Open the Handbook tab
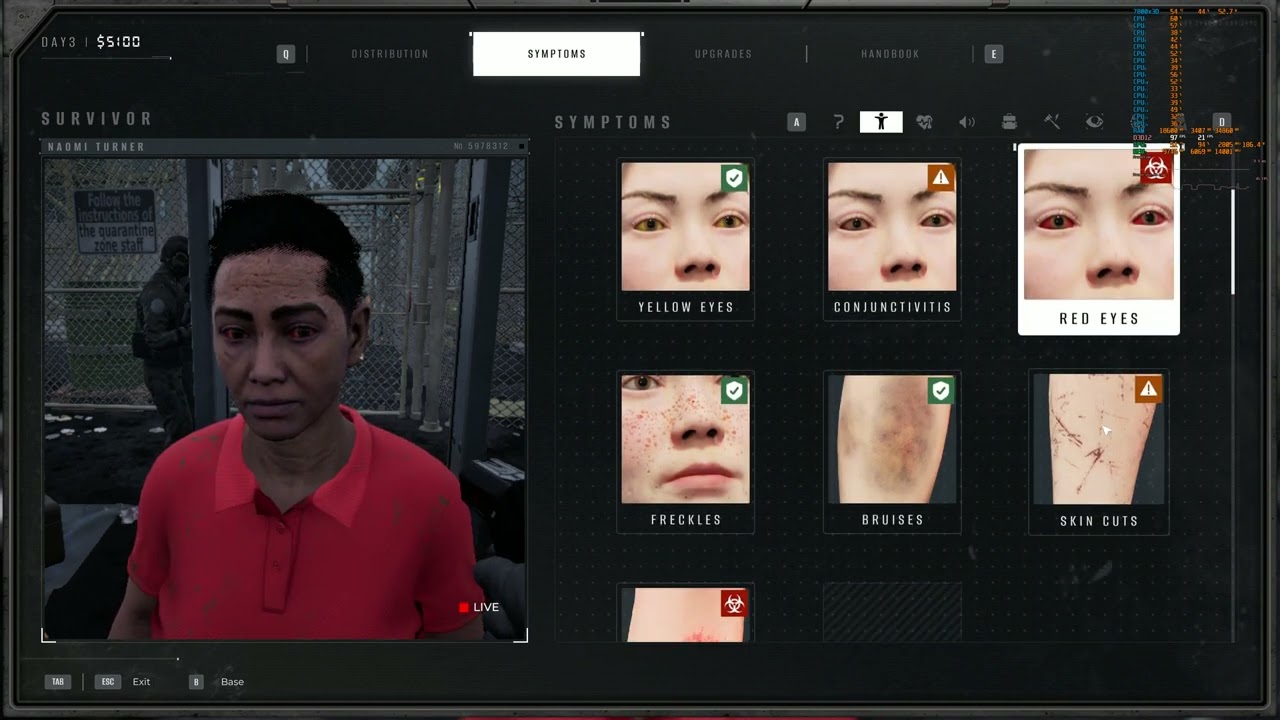The image size is (1280, 720). point(890,54)
